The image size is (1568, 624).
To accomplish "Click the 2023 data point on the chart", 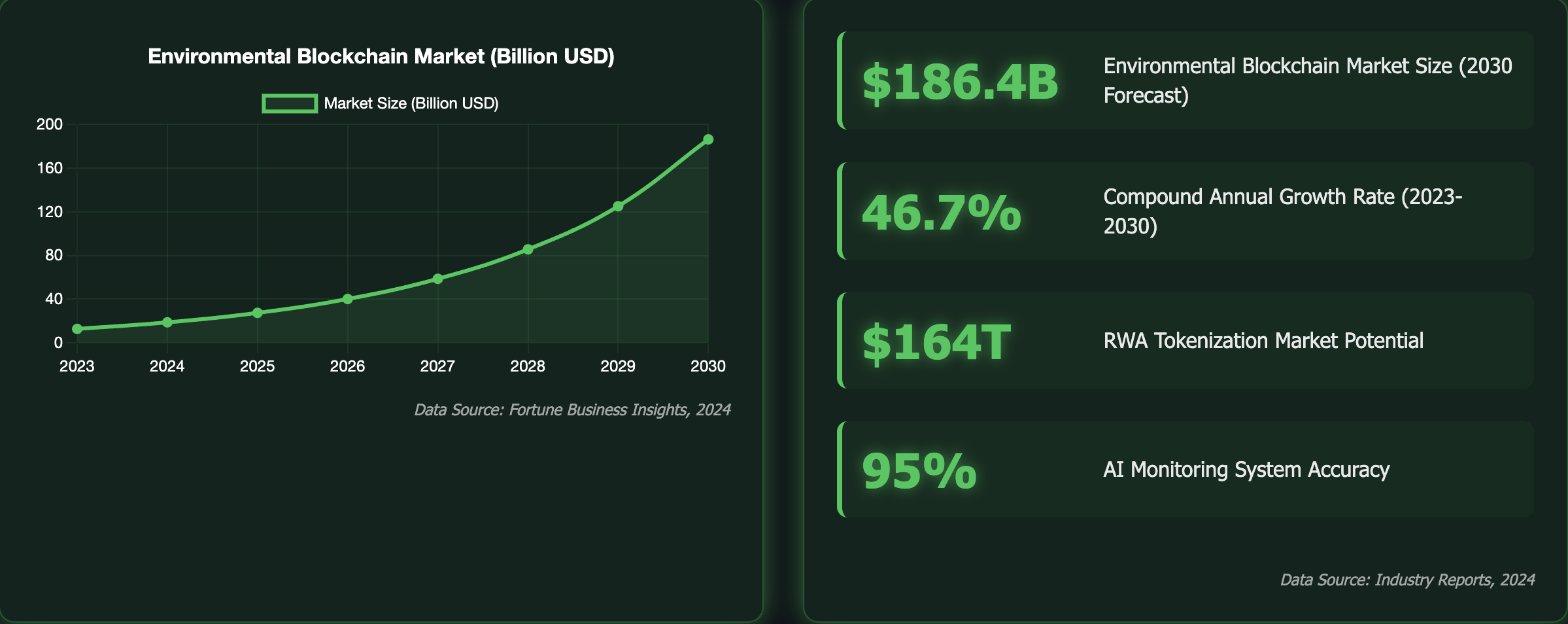I will (x=77, y=329).
